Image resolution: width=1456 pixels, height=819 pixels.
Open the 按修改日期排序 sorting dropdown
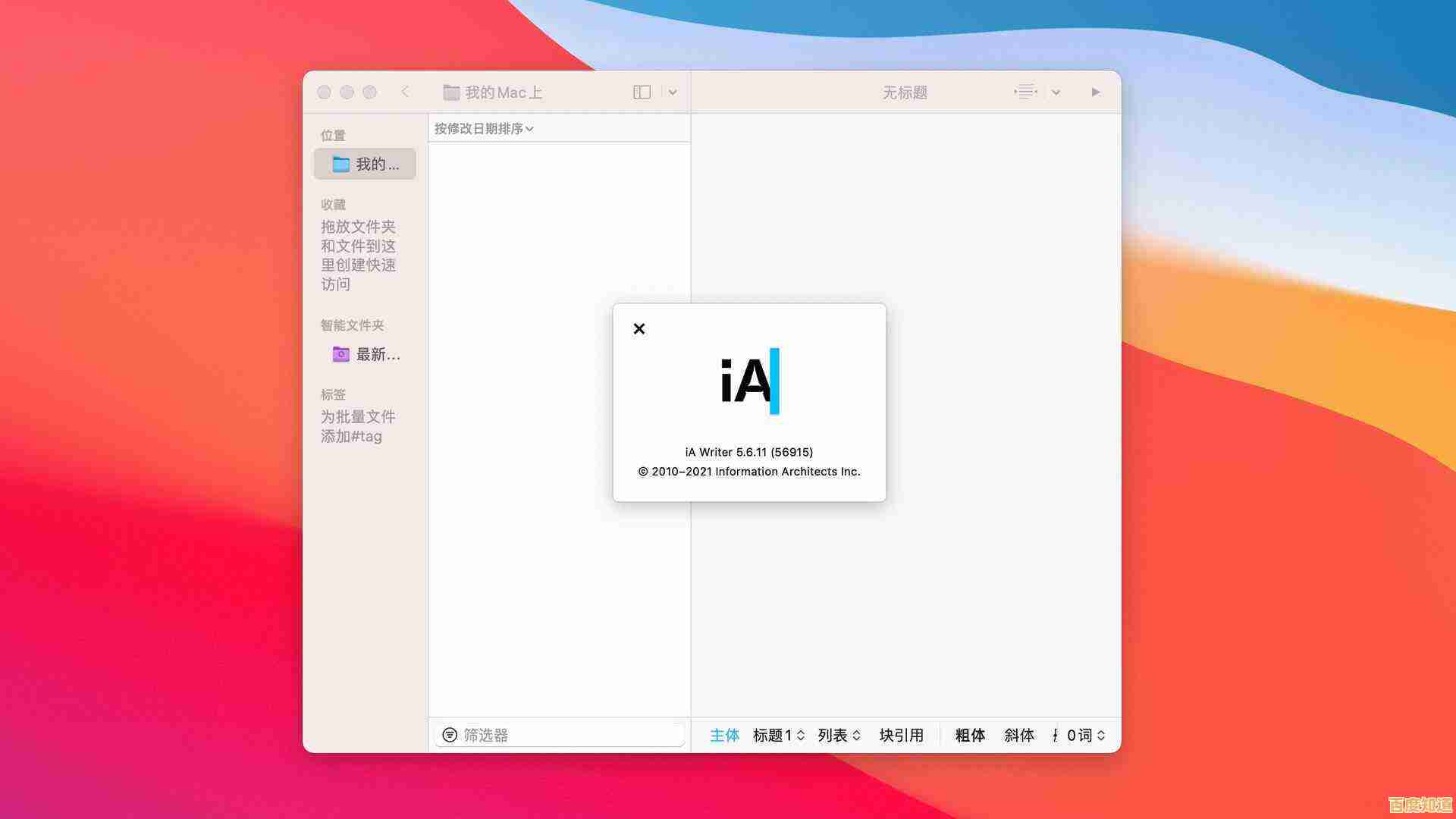tap(482, 129)
